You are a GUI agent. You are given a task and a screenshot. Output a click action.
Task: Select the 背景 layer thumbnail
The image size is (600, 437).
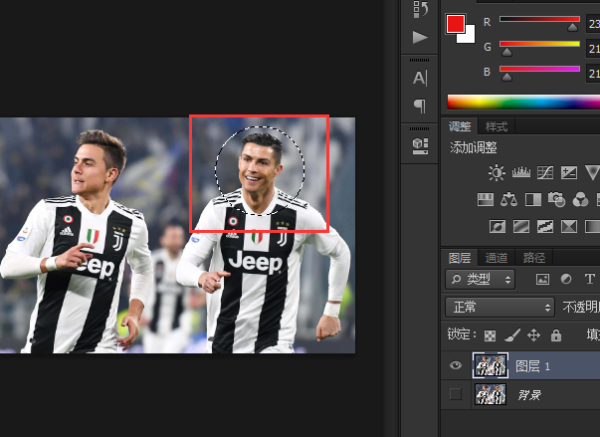point(489,395)
